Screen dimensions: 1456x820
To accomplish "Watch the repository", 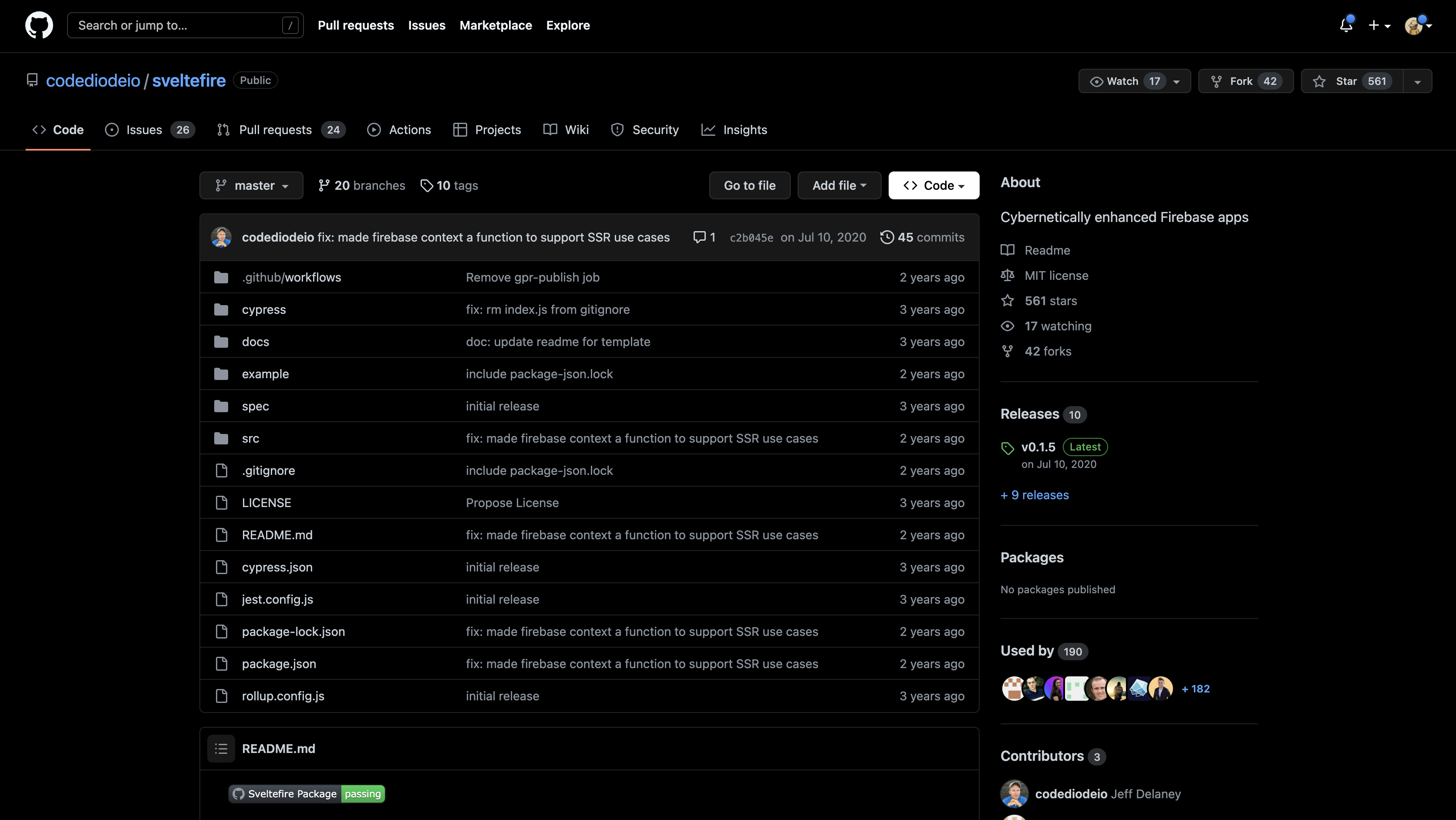I will tap(1124, 81).
